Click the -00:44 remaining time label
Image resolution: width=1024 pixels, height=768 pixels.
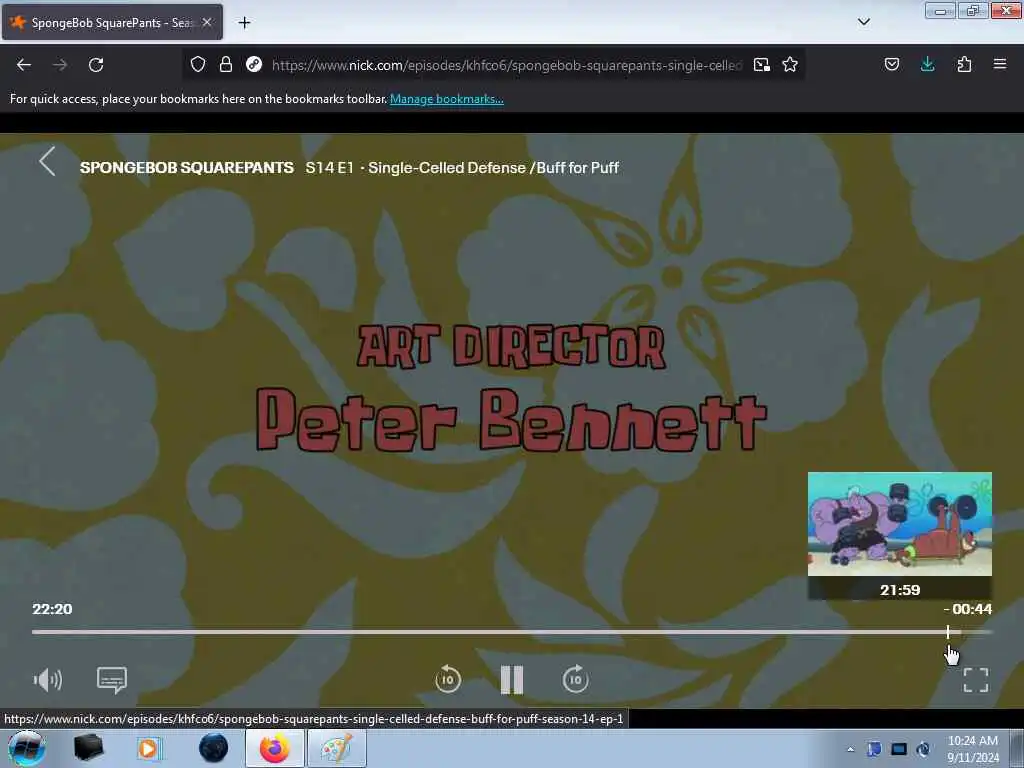click(x=968, y=609)
